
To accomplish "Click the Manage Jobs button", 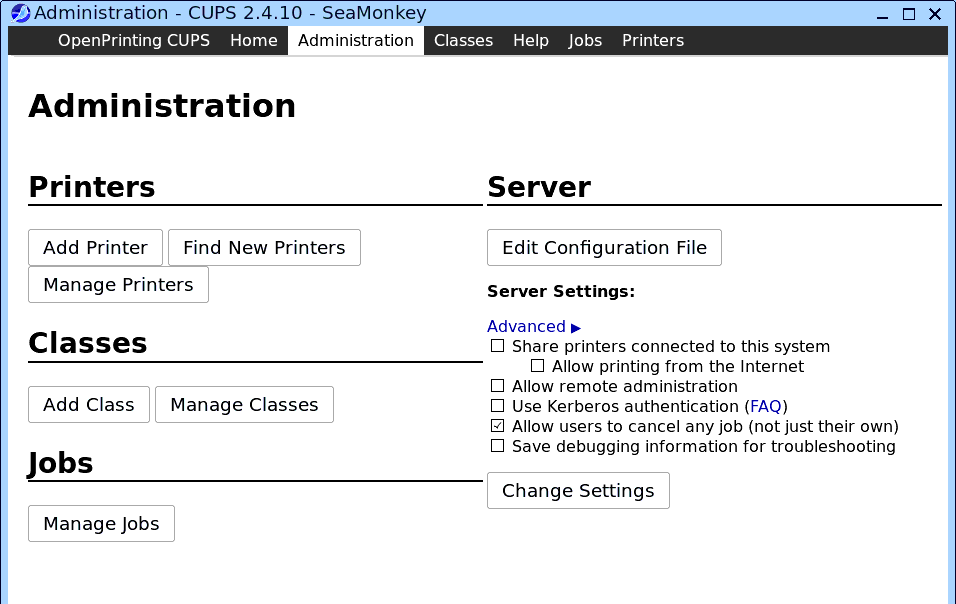I will (101, 524).
